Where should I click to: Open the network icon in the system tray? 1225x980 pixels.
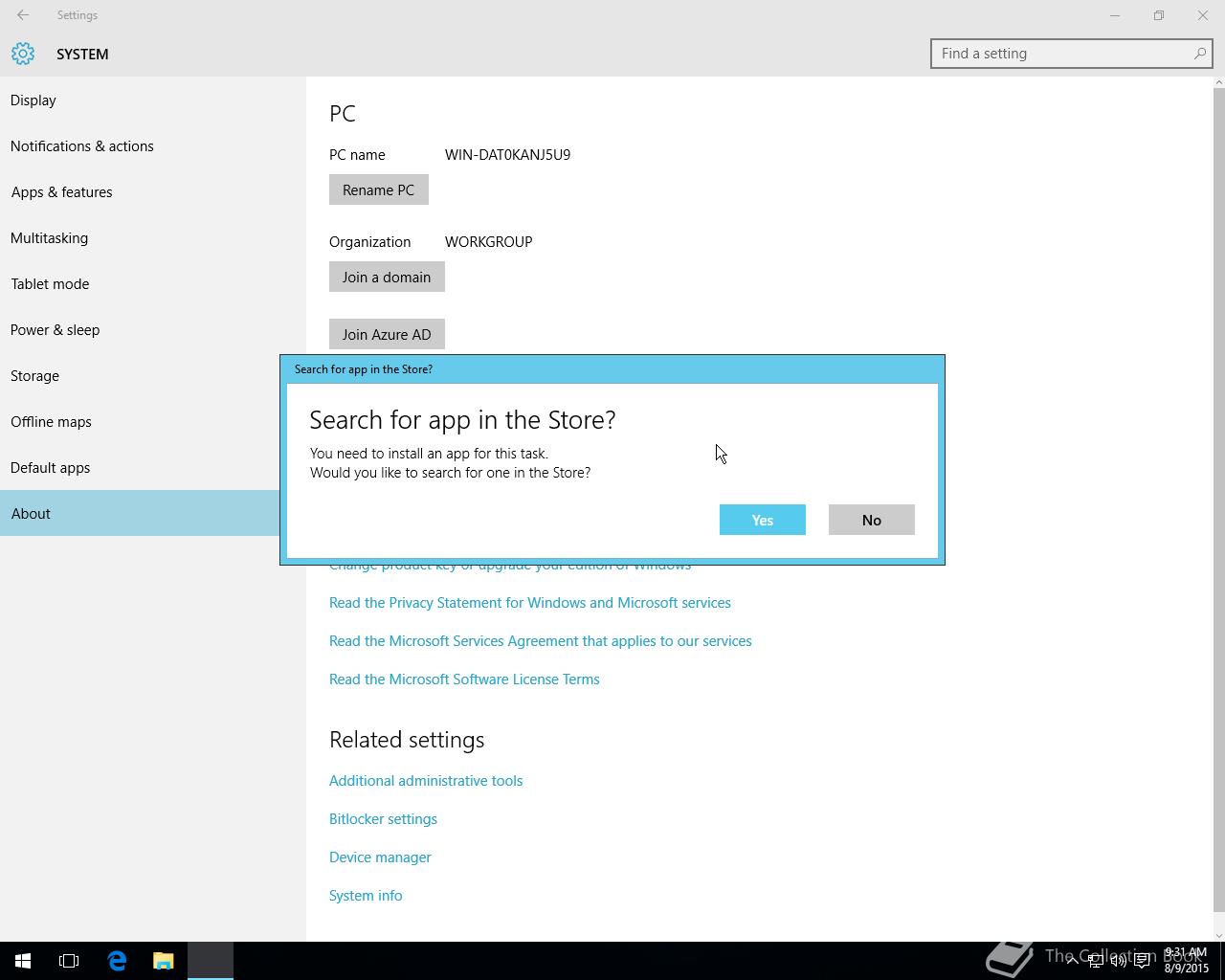tap(1095, 961)
